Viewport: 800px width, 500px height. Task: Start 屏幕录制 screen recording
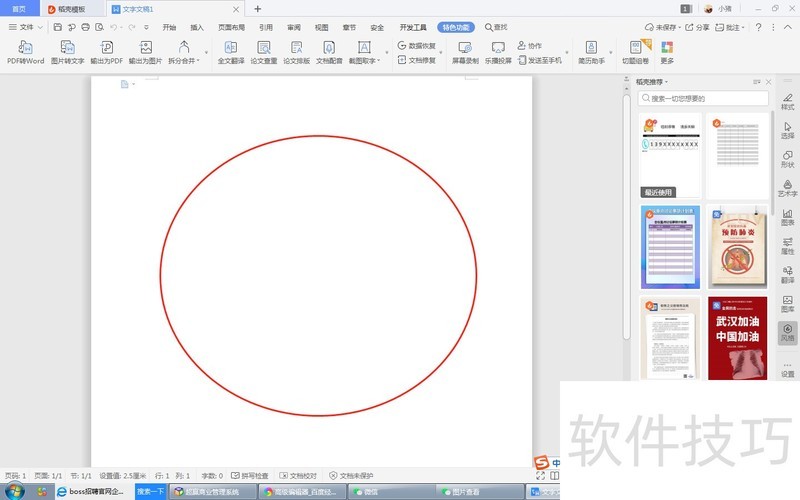tap(465, 48)
